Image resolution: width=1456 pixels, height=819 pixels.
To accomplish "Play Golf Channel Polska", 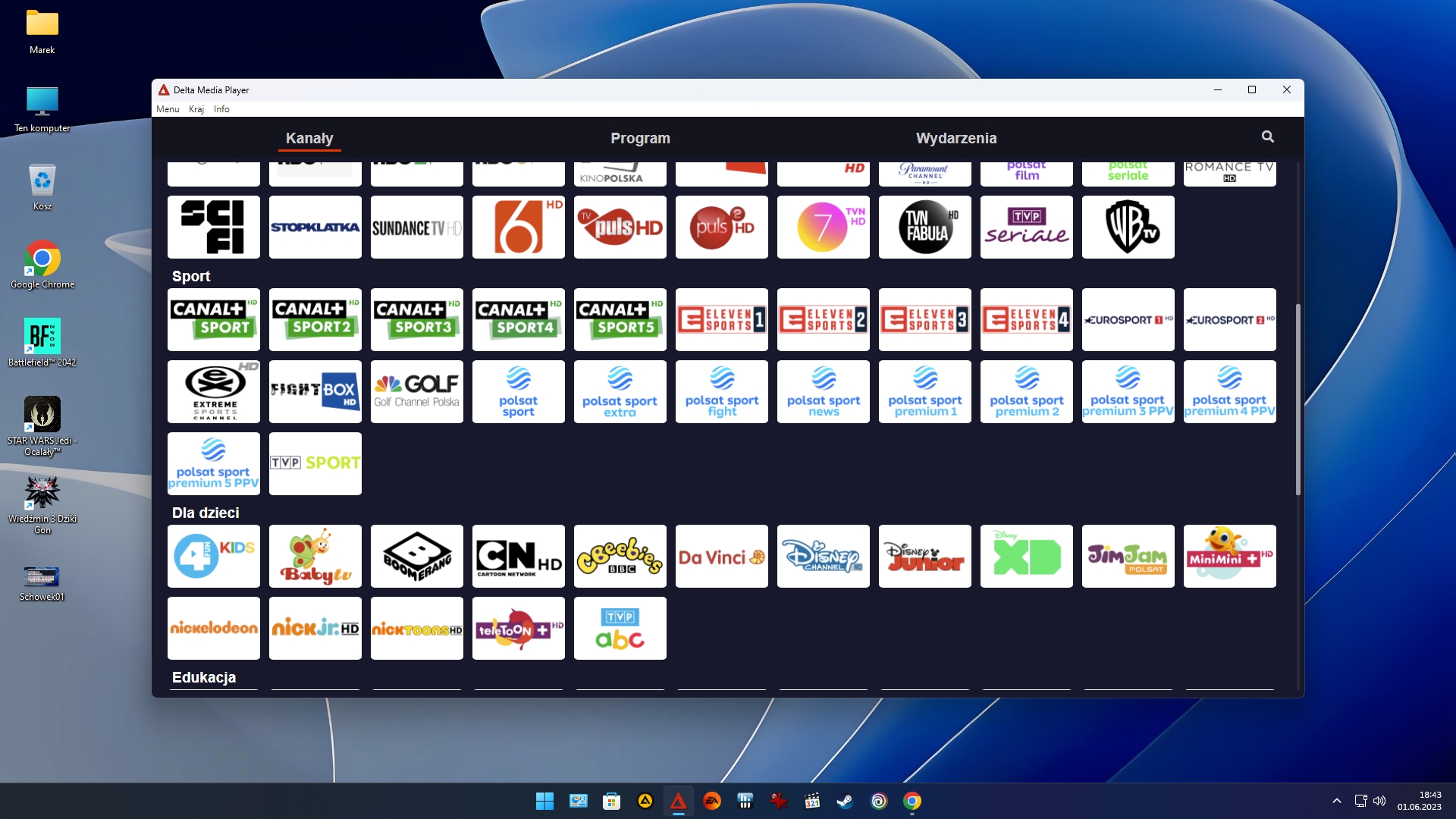I will (x=417, y=392).
